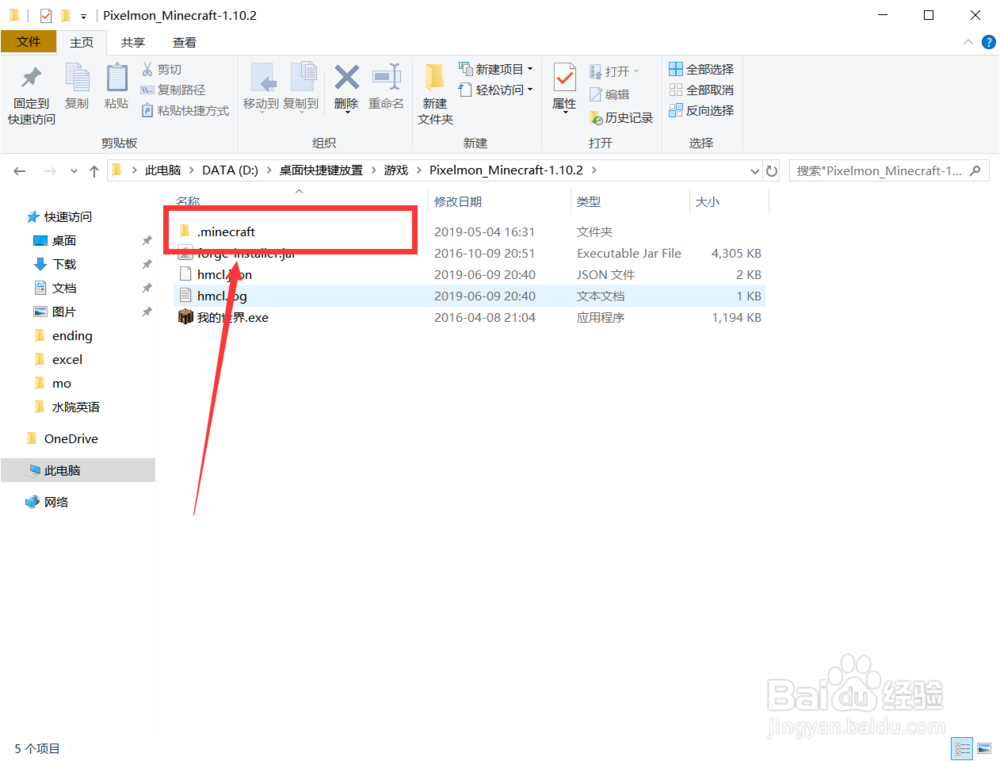1000x761 pixels.
Task: Sort by the 修改日期 column header
Action: tap(458, 202)
